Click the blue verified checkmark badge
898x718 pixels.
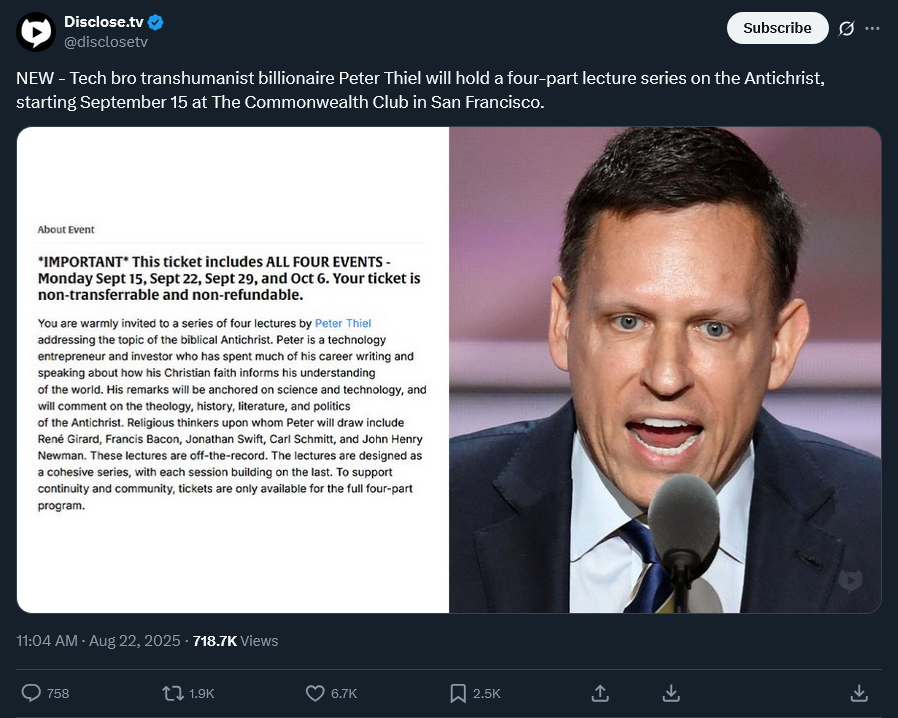pyautogui.click(x=157, y=22)
